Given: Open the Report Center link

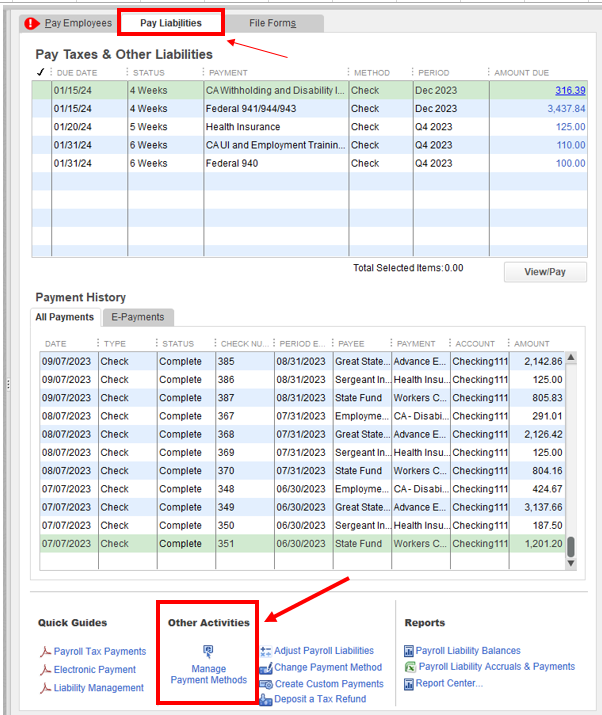Looking at the screenshot, I should [x=449, y=684].
